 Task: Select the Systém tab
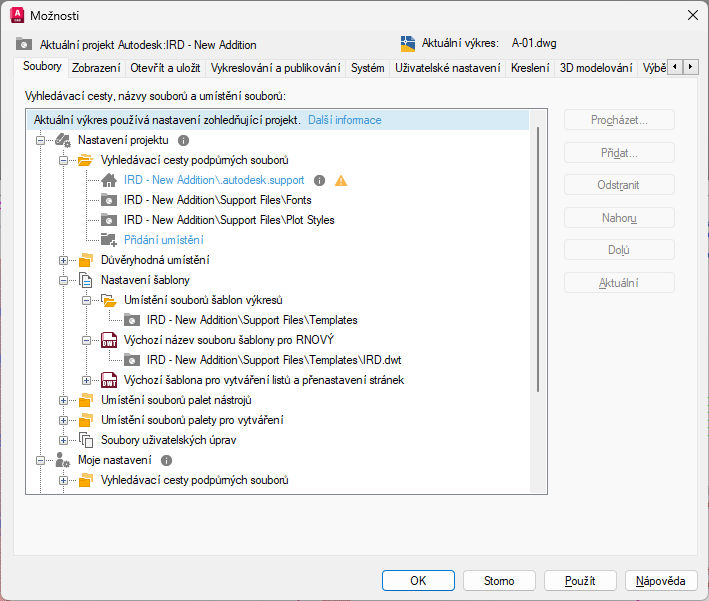click(368, 68)
